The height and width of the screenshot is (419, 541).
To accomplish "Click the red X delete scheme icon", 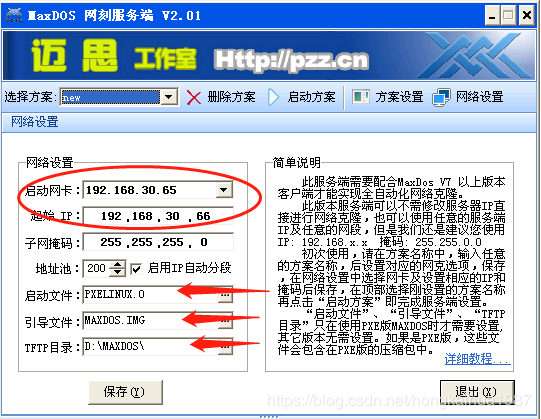I will point(194,97).
